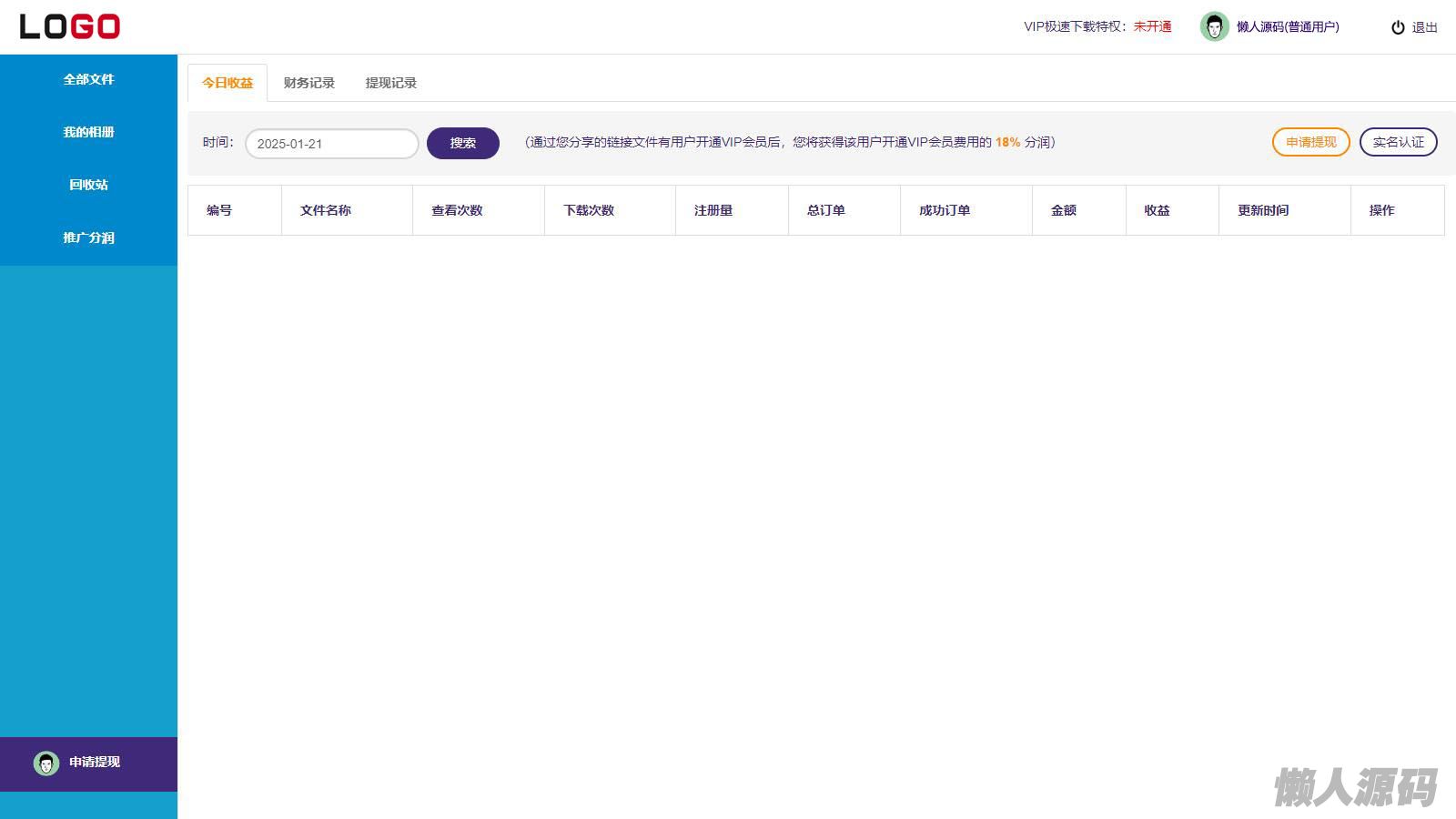Viewport: 1456px width, 819px height.
Task: Open 回收站 from the sidebar
Action: click(x=88, y=186)
